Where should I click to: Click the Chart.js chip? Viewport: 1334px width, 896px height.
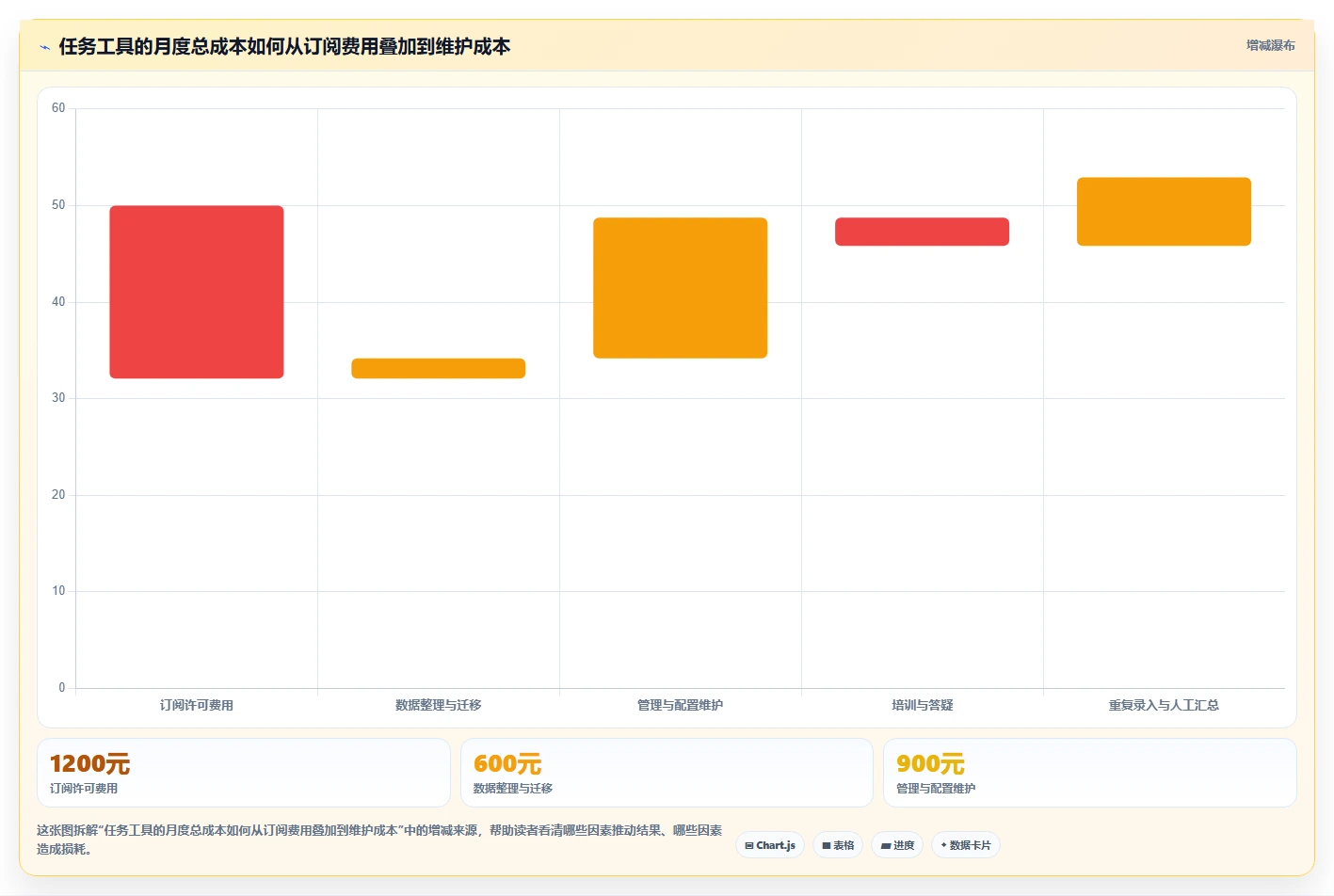tap(769, 845)
